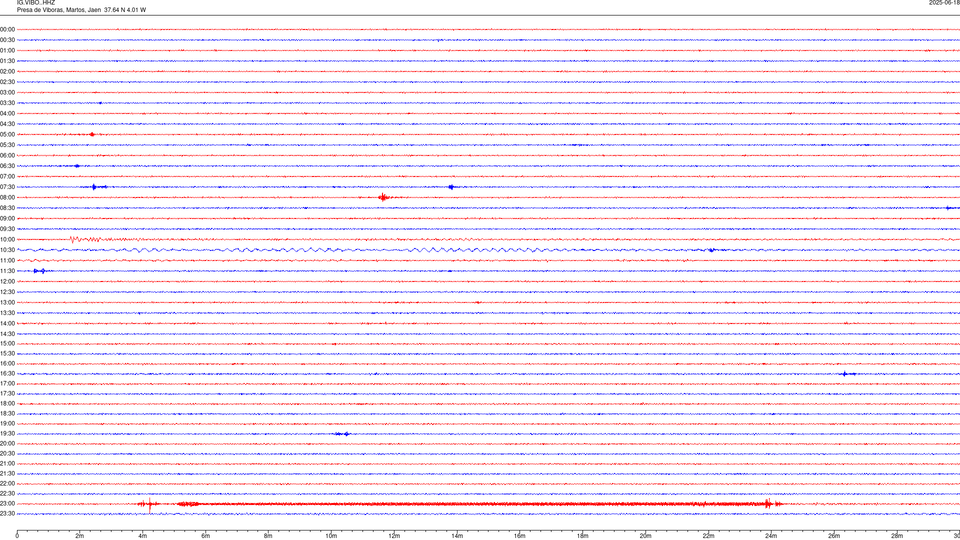The width and height of the screenshot is (960, 540).
Task: Click the 20m tick on the time axis
Action: point(645,536)
